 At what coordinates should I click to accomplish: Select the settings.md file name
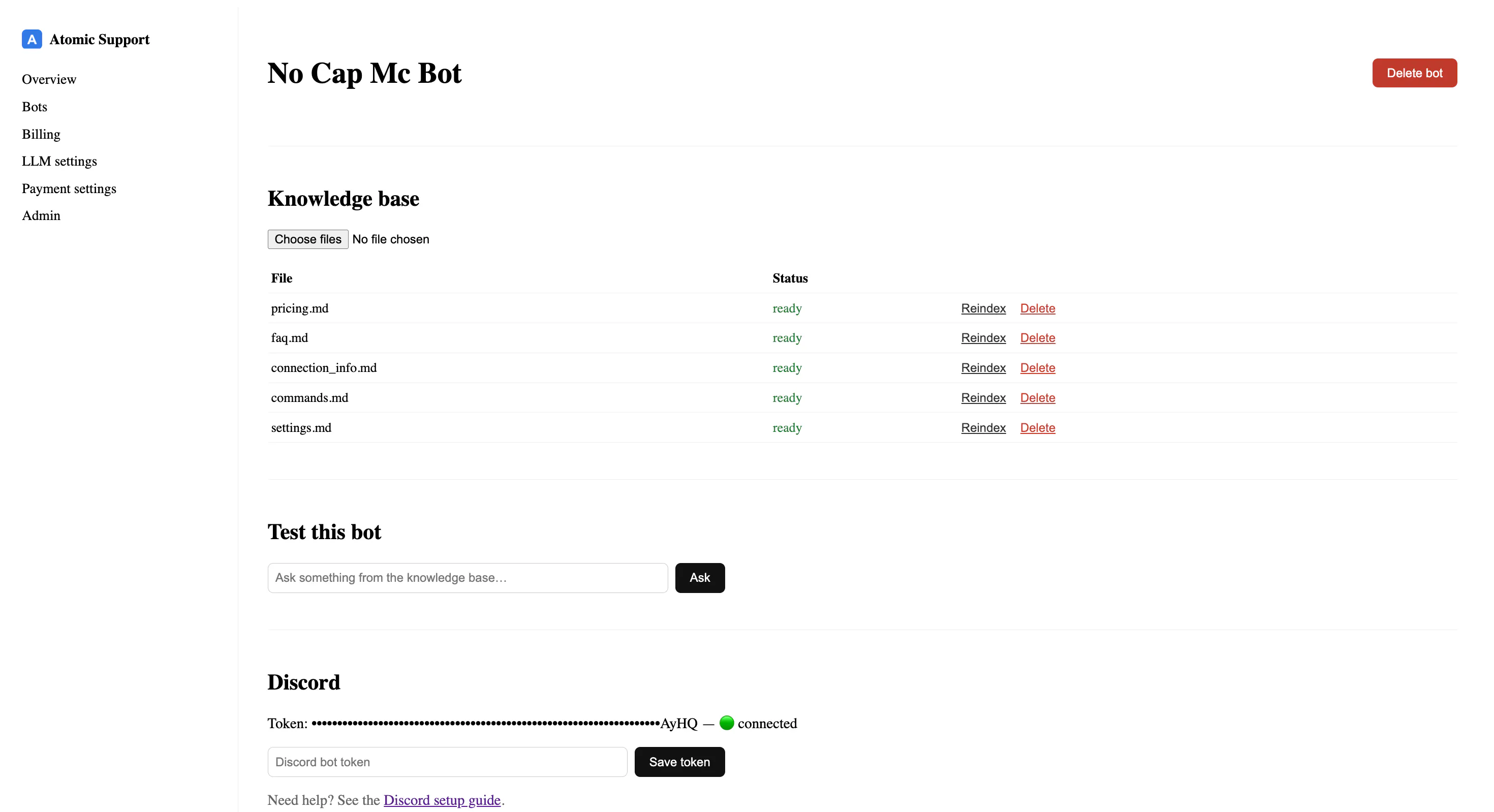(x=301, y=428)
